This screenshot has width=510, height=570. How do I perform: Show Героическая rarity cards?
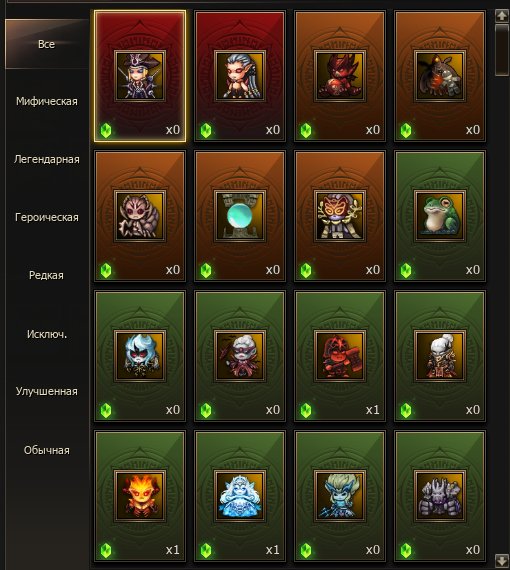(x=47, y=217)
